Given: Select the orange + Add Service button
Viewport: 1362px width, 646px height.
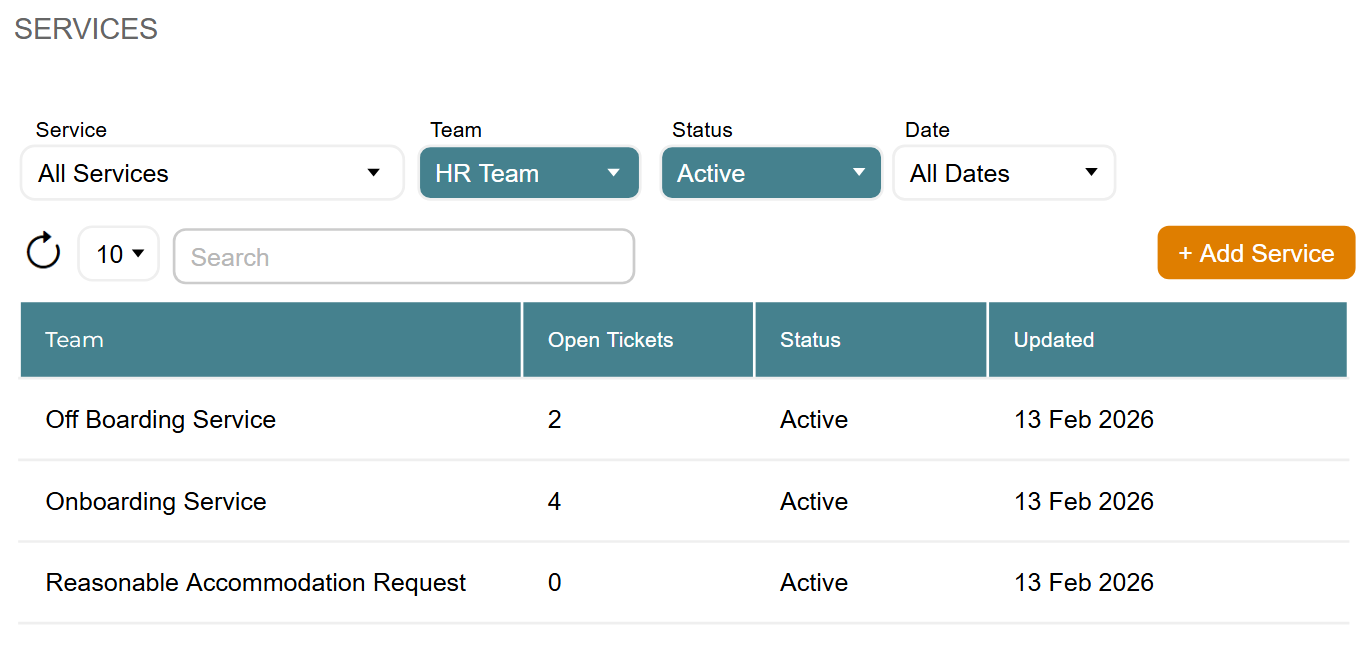Looking at the screenshot, I should (x=1255, y=252).
